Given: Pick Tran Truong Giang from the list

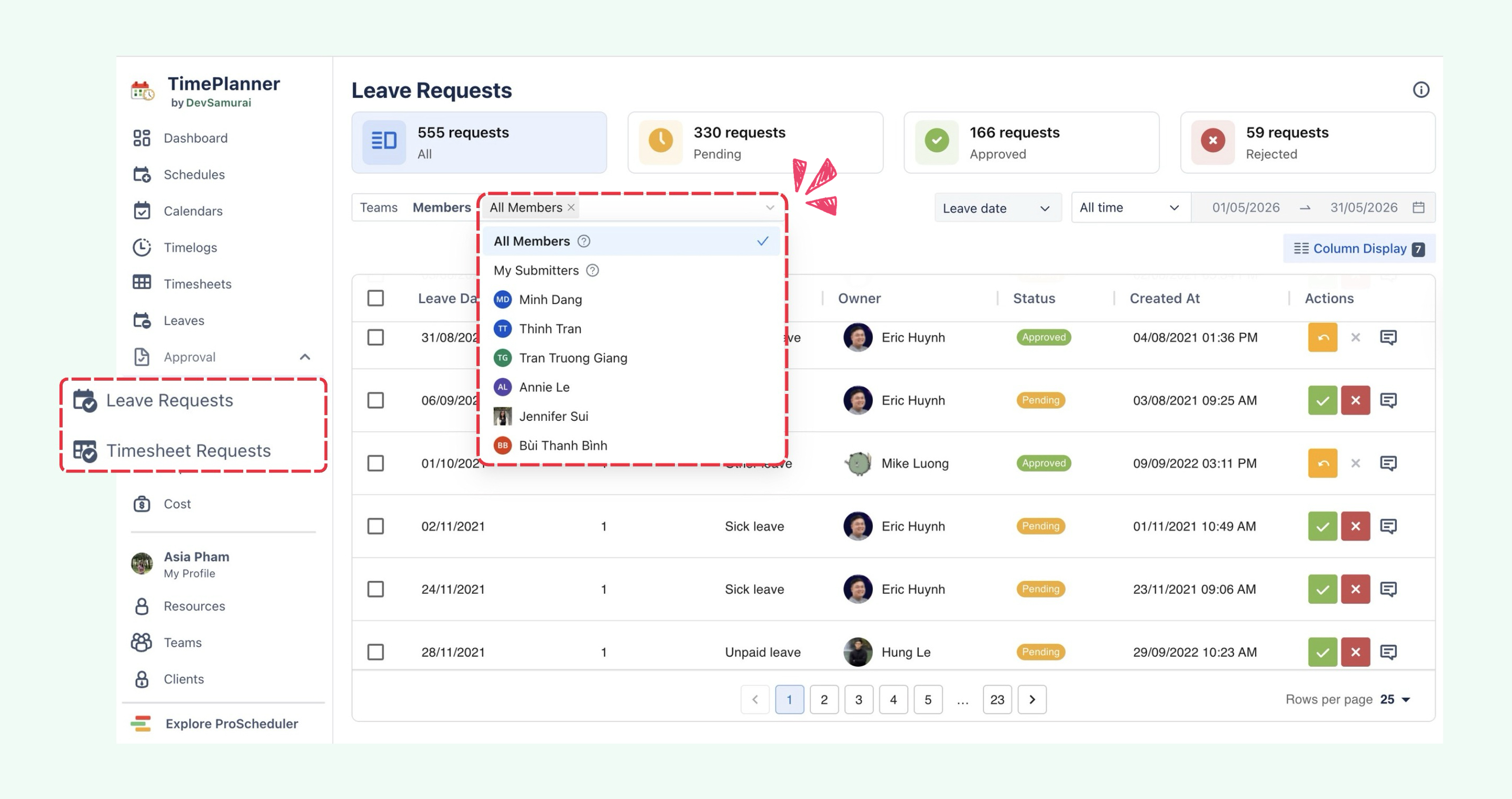Looking at the screenshot, I should point(631,358).
